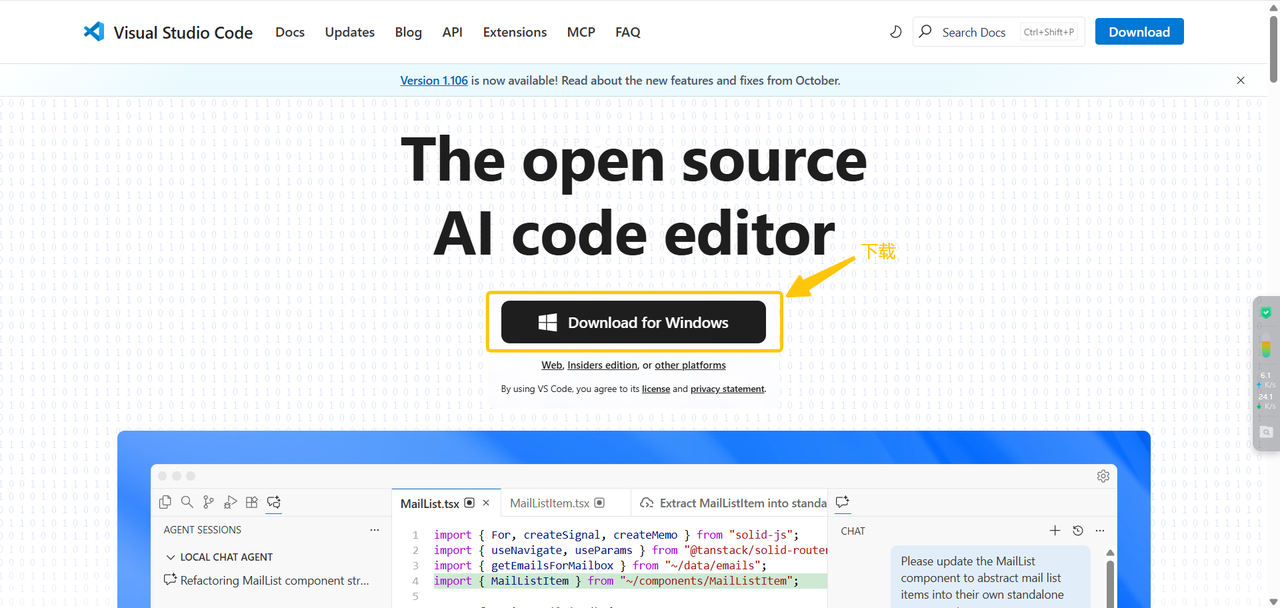The image size is (1280, 608).
Task: Click the green shield icon on the side widget
Action: 1266,313
